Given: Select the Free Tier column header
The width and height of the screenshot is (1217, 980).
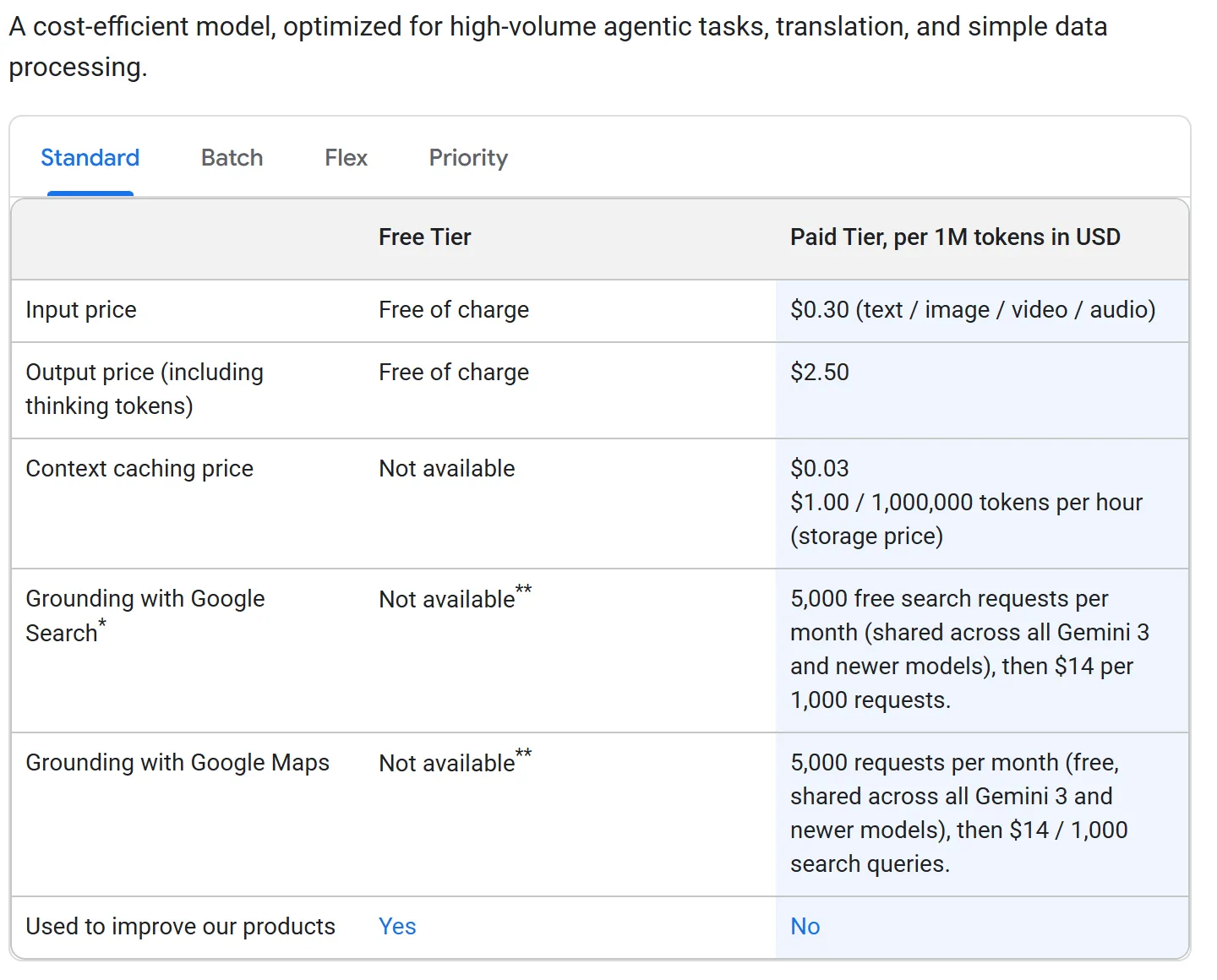Looking at the screenshot, I should click(x=425, y=237).
